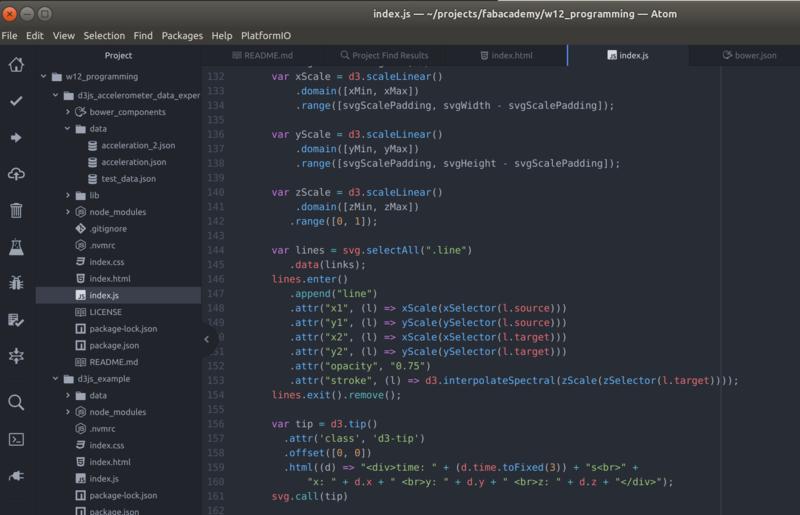Open the terminal icon in sidebar
Screen dimensions: 800x515
[x=16, y=439]
